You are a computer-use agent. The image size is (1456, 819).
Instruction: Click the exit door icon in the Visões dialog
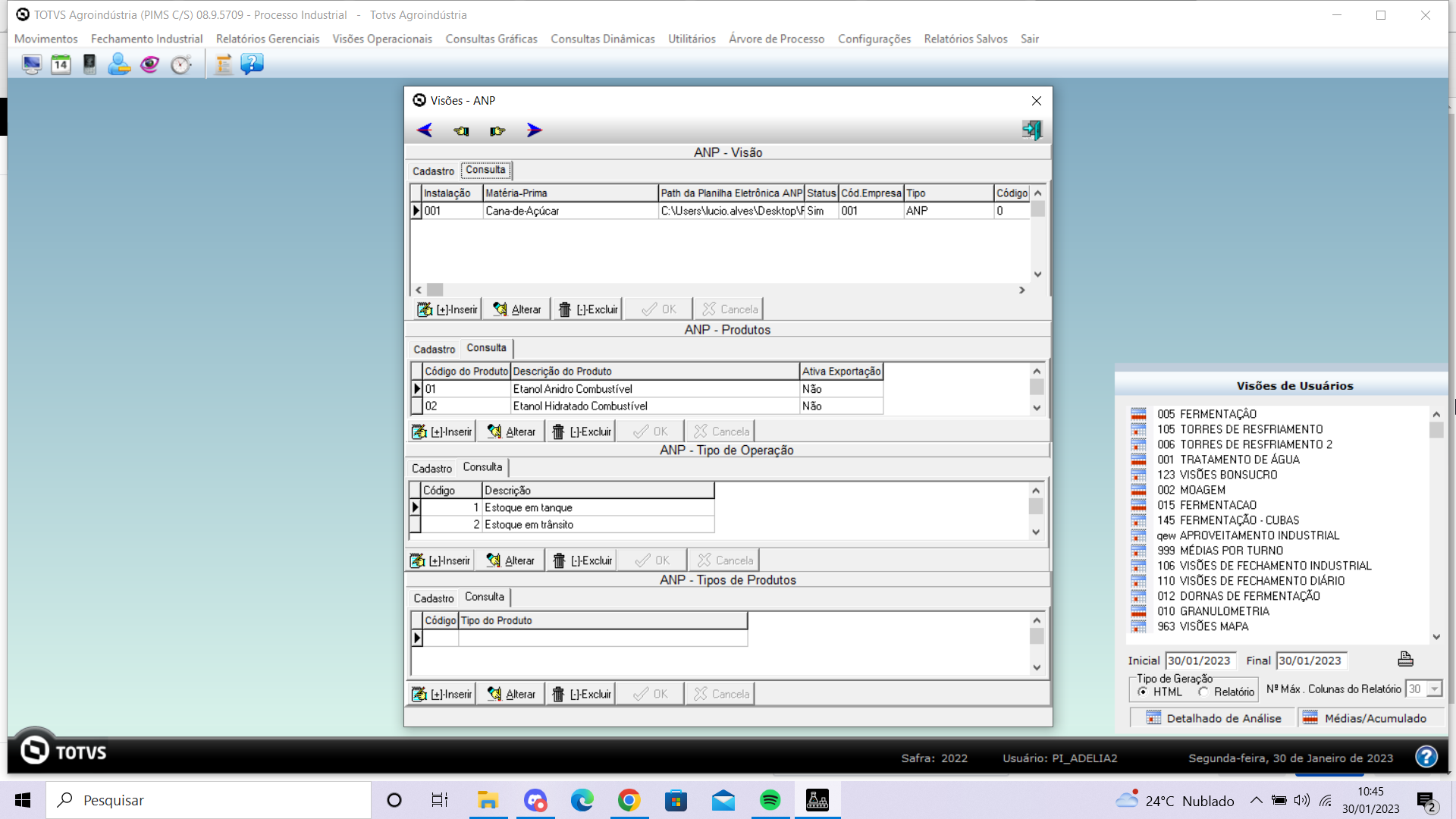[1031, 130]
